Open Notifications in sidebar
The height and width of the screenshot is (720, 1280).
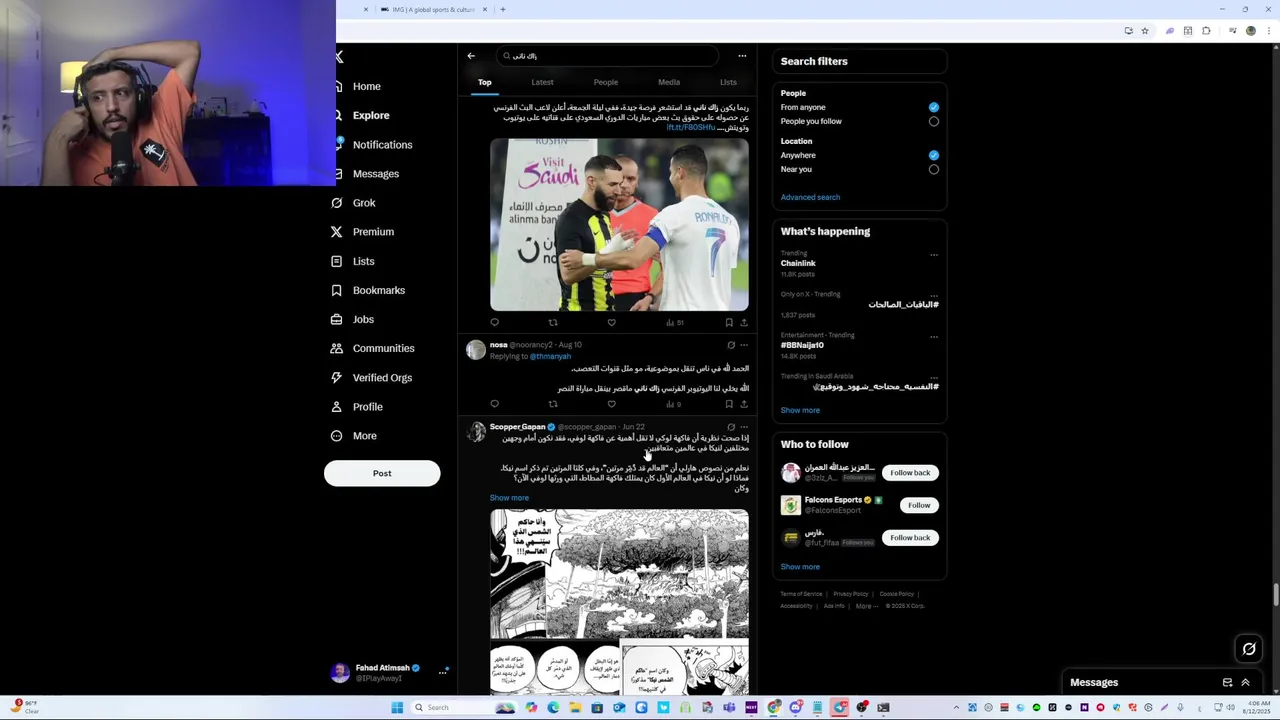(382, 145)
